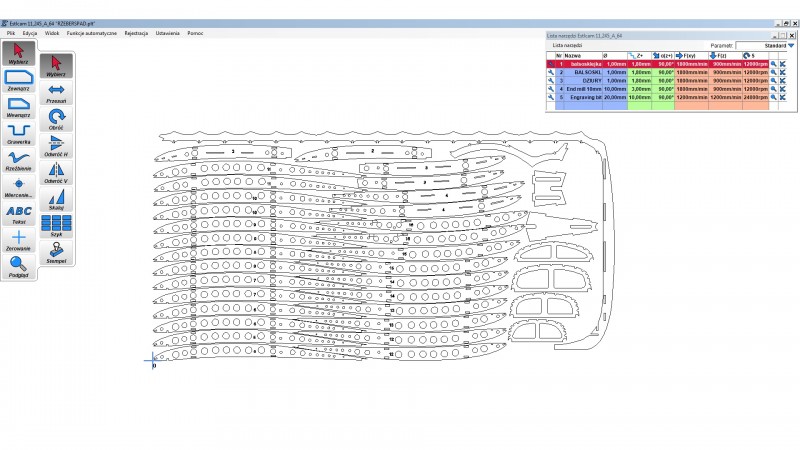Click the 3,00mm Z+ depth value

(x=639, y=89)
